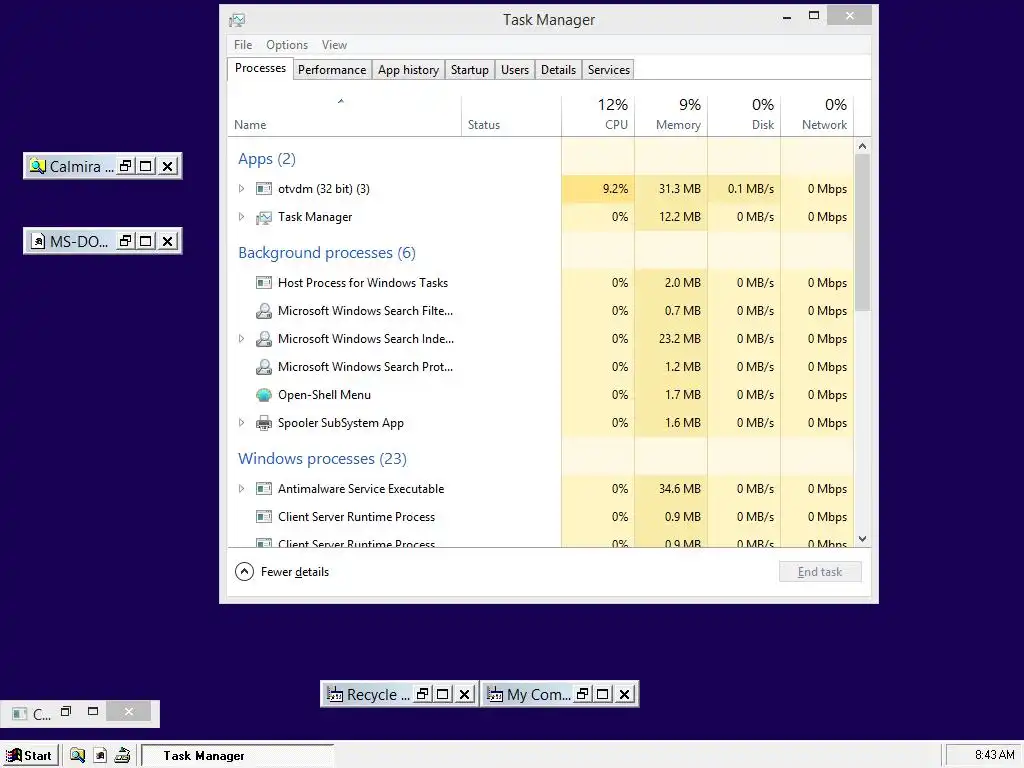This screenshot has height=768, width=1024.
Task: Click the Task Manager title bar icon
Action: coord(237,20)
